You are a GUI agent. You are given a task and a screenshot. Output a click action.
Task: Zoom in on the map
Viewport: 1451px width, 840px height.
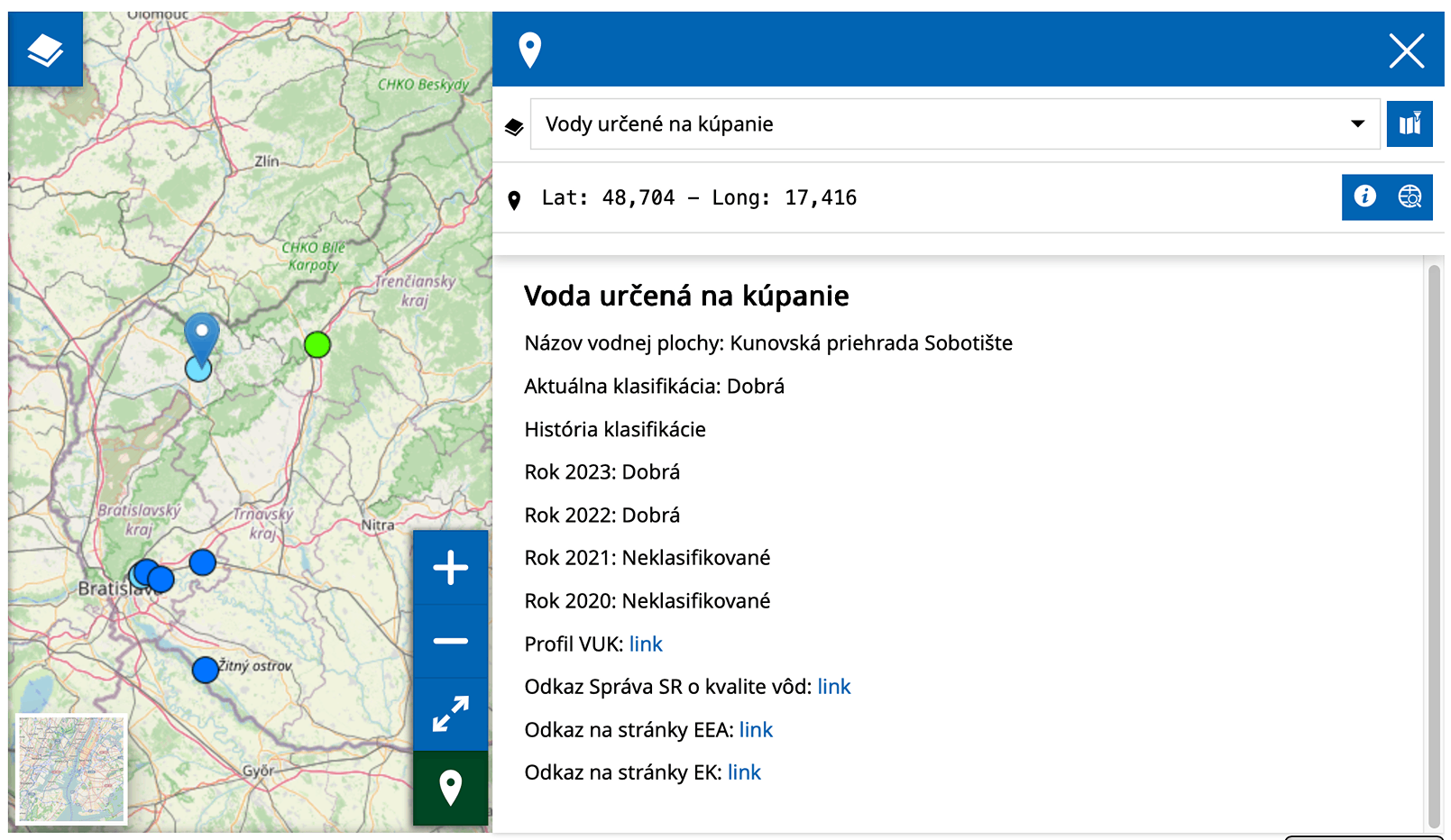click(450, 568)
